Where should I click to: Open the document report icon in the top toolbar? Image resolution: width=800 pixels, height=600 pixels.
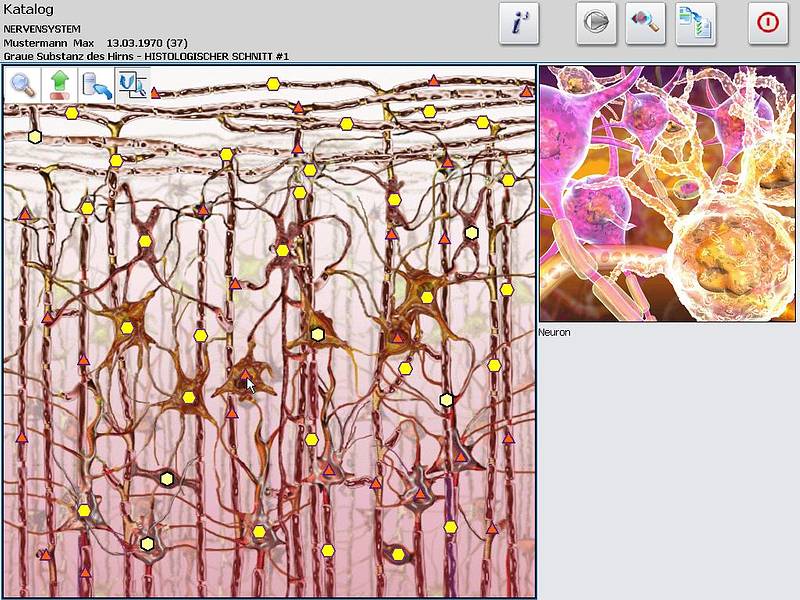(695, 23)
